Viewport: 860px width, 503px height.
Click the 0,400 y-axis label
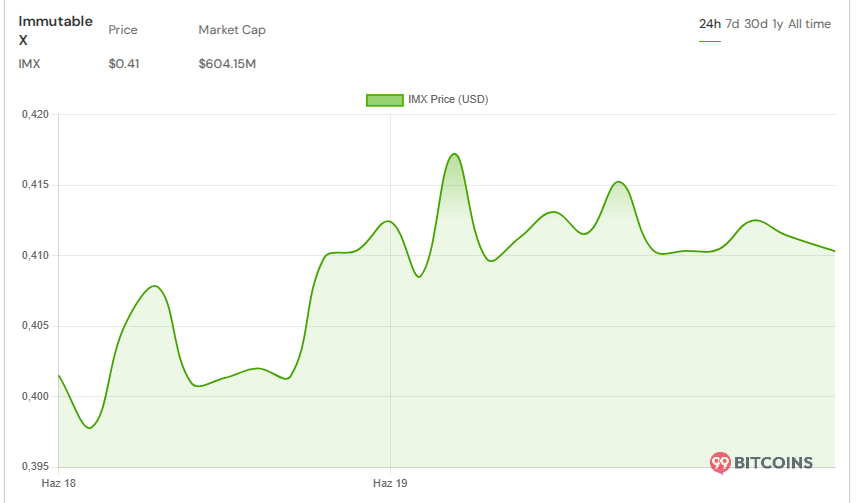tap(35, 396)
